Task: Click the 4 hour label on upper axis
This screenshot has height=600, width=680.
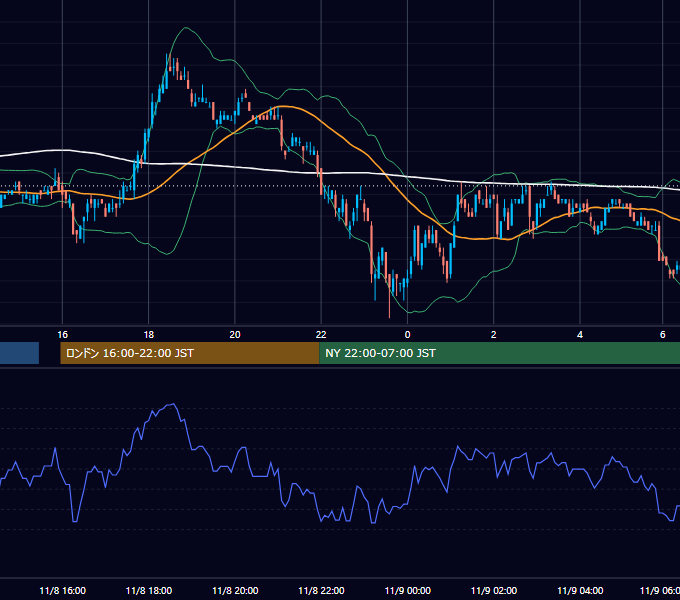Action: tap(580, 335)
